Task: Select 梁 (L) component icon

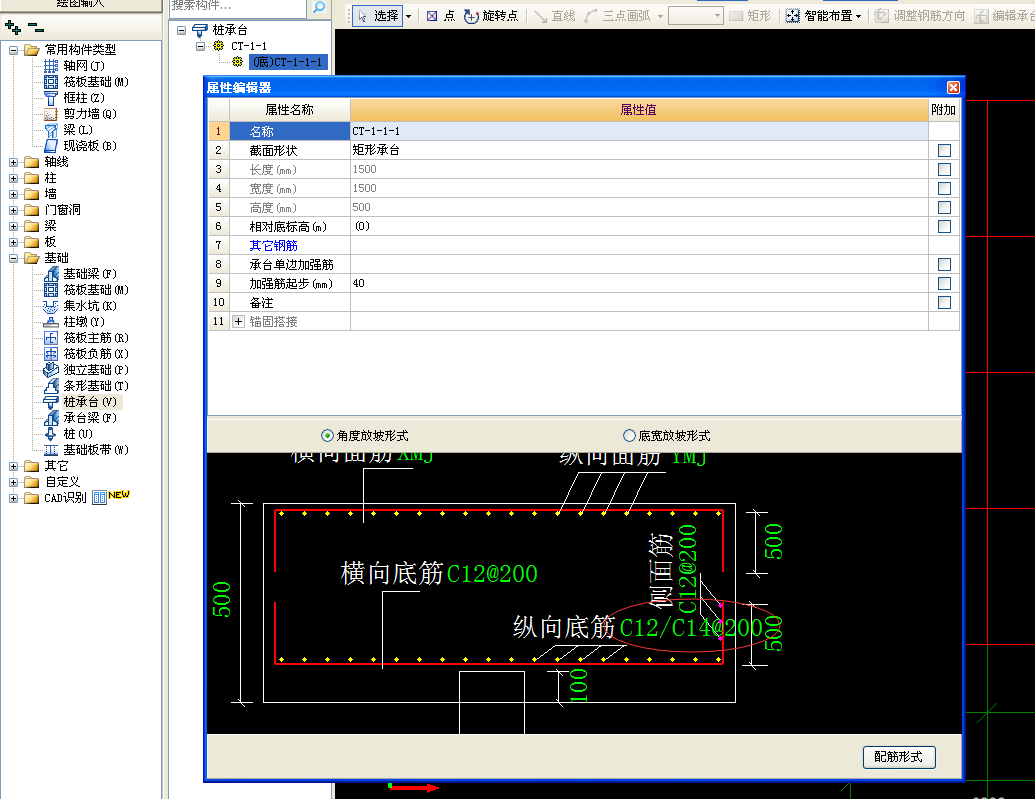Action: (x=51, y=130)
